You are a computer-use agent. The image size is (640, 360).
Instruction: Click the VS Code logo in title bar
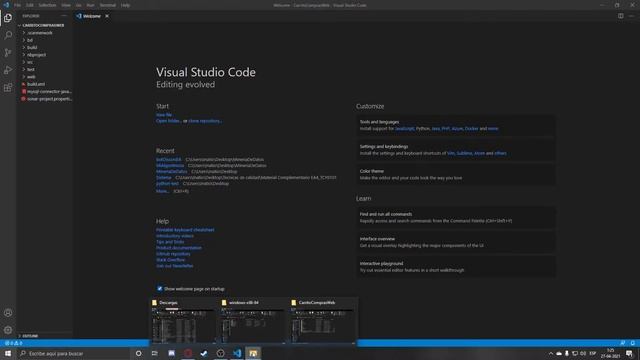click(x=6, y=5)
